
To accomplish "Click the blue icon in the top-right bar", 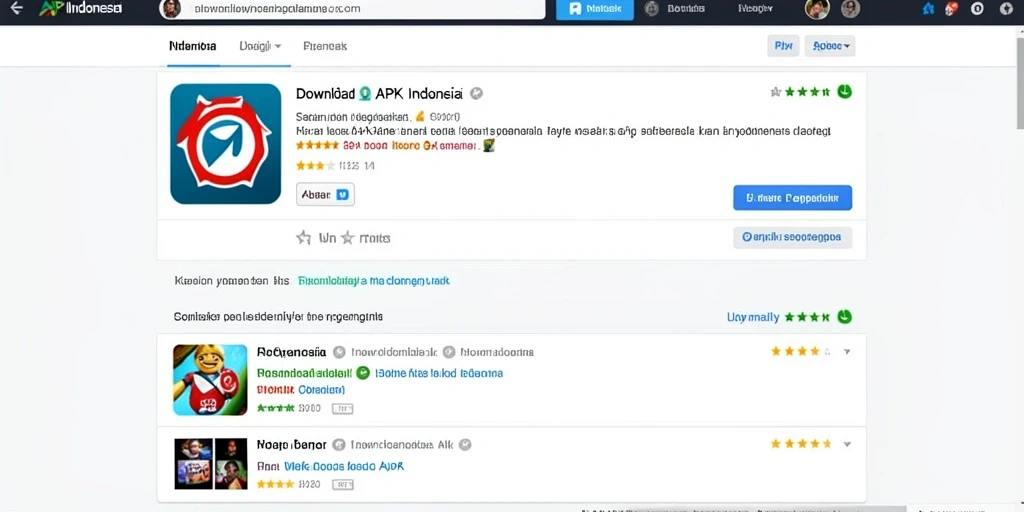I will 928,9.
